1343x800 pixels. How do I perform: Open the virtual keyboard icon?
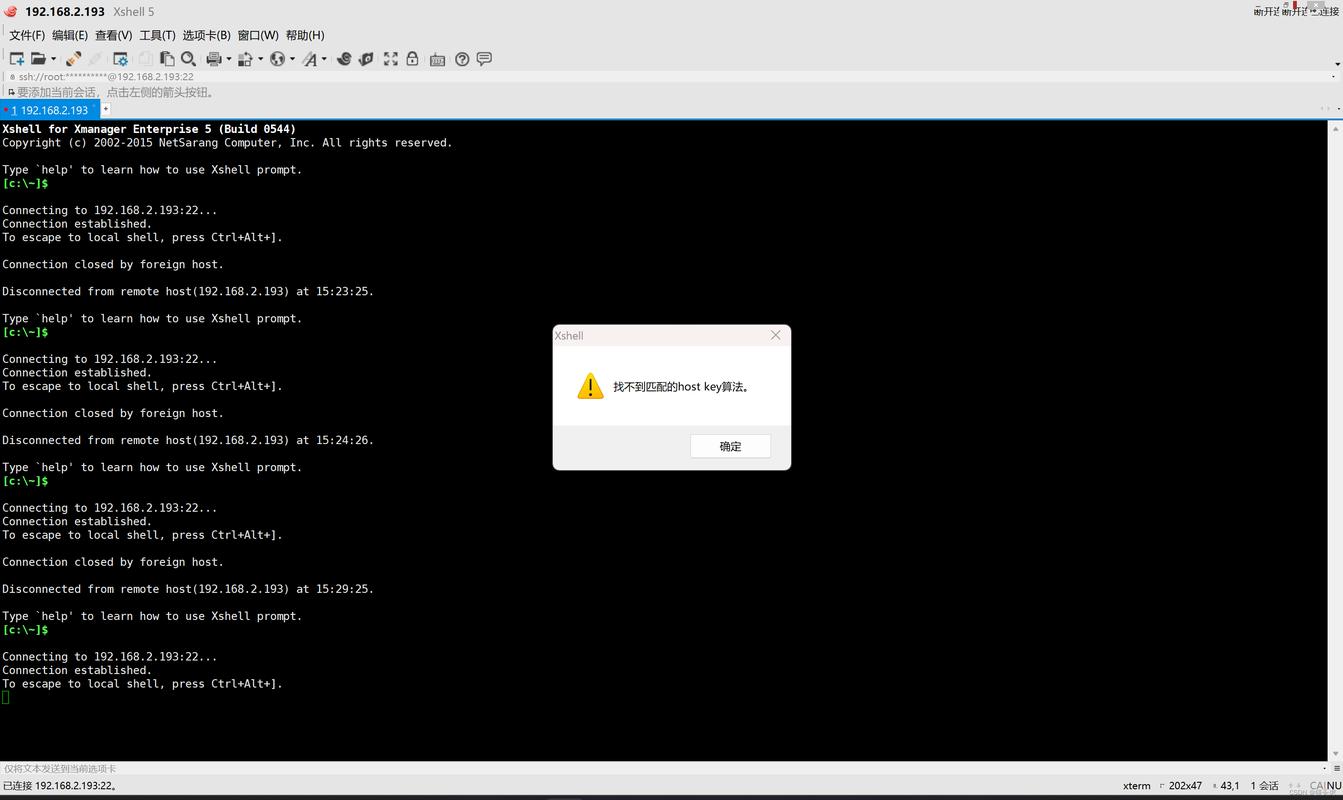[437, 60]
